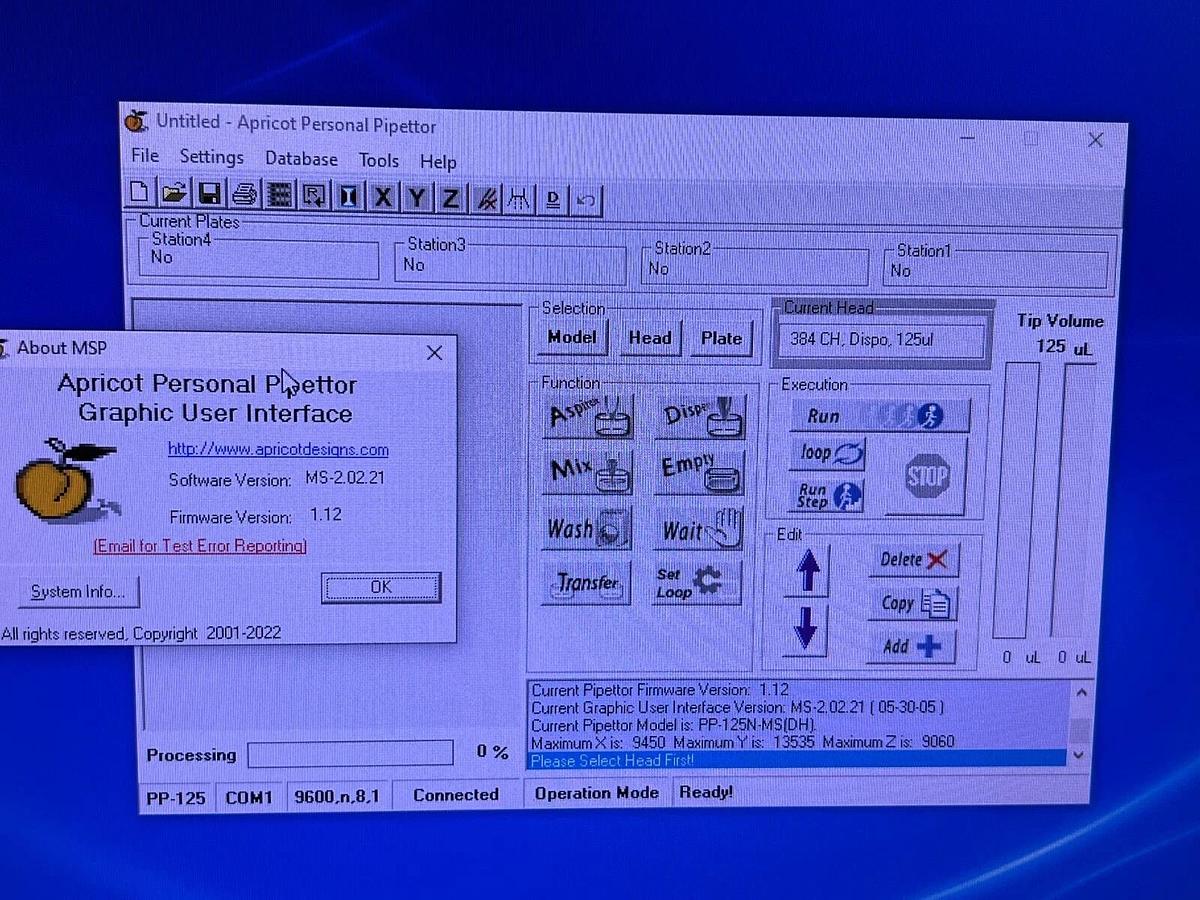Open a file with the folder icon
This screenshot has width=1200, height=900.
coord(175,194)
